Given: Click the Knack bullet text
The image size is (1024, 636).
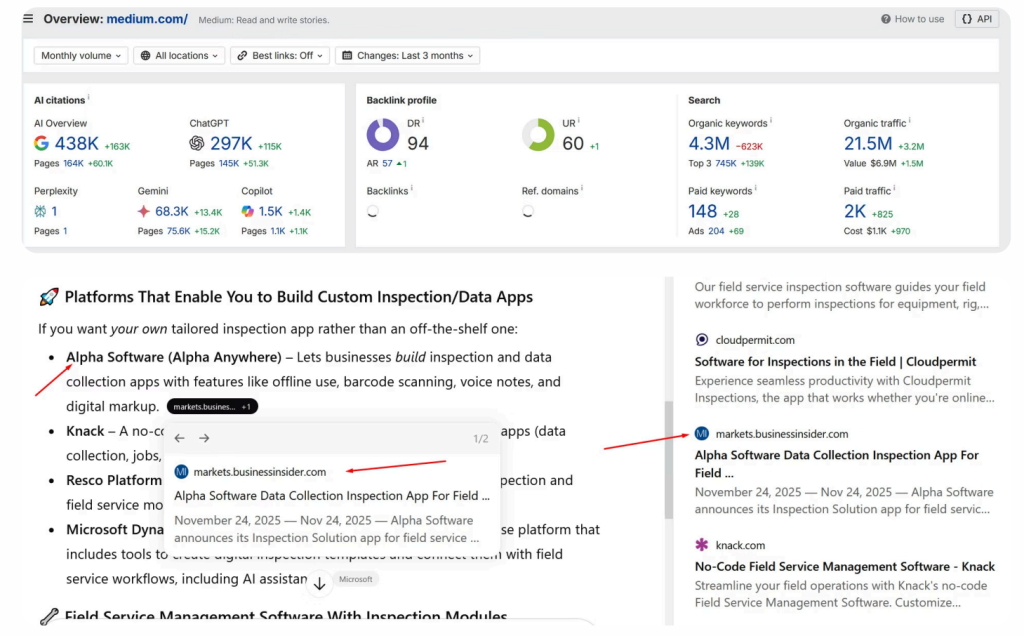Looking at the screenshot, I should click(x=85, y=431).
